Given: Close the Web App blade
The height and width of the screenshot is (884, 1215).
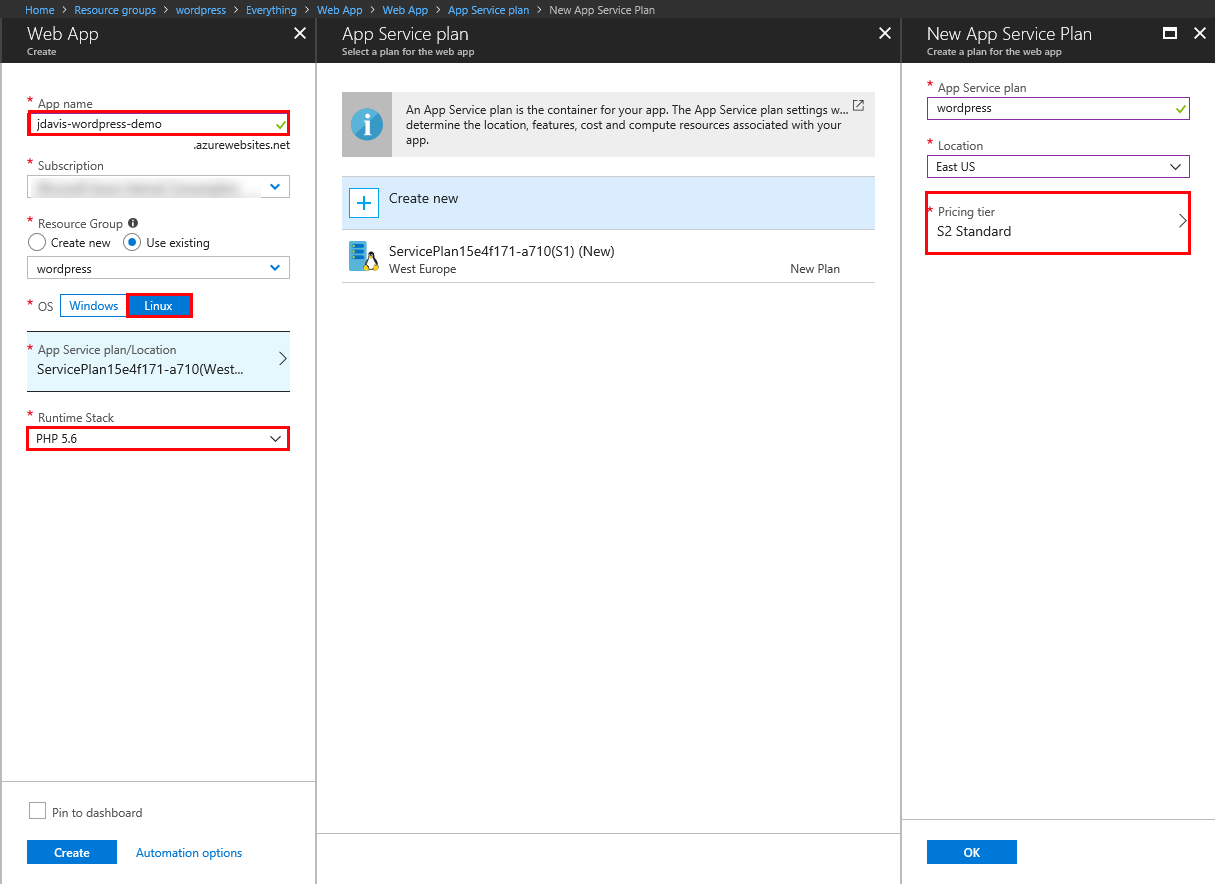Looking at the screenshot, I should (300, 34).
